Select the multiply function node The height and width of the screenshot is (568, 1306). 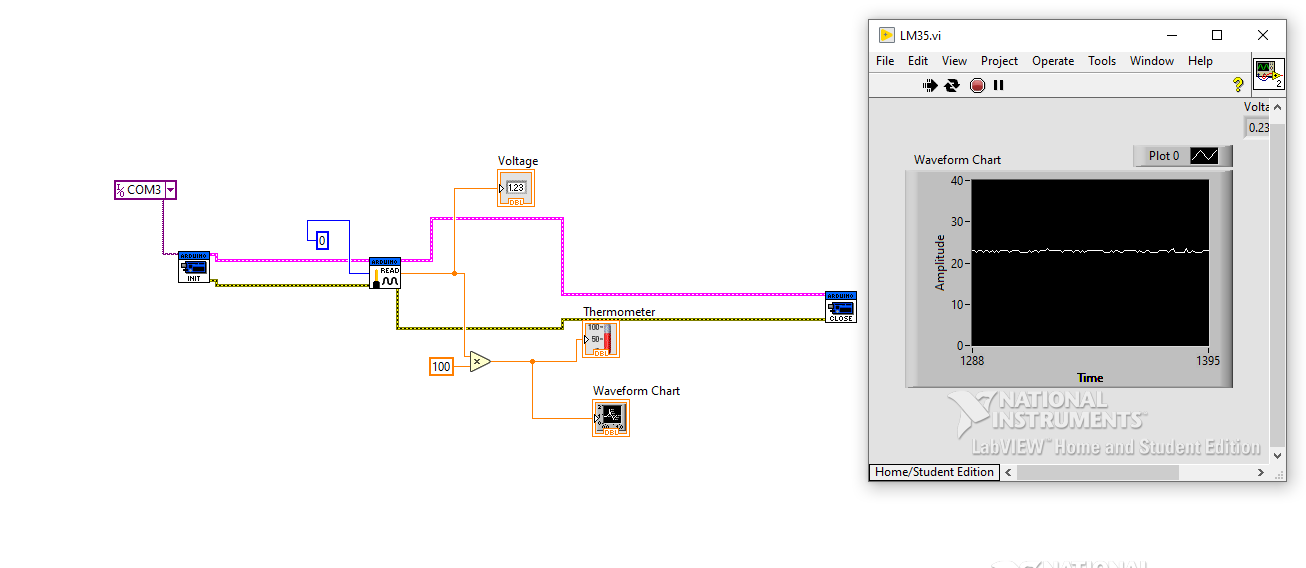pyautogui.click(x=480, y=361)
